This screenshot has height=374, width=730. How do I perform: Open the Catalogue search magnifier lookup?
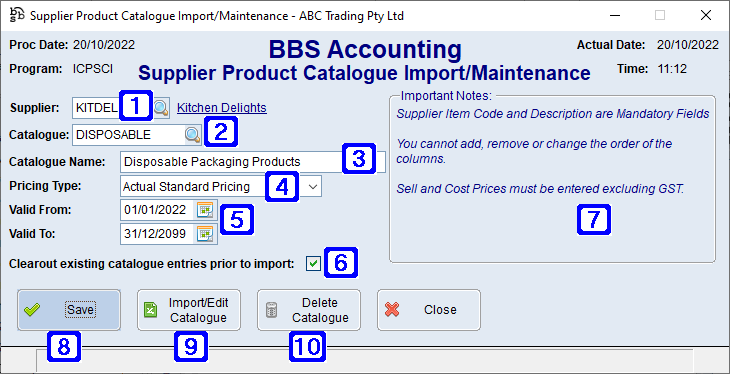point(192,135)
